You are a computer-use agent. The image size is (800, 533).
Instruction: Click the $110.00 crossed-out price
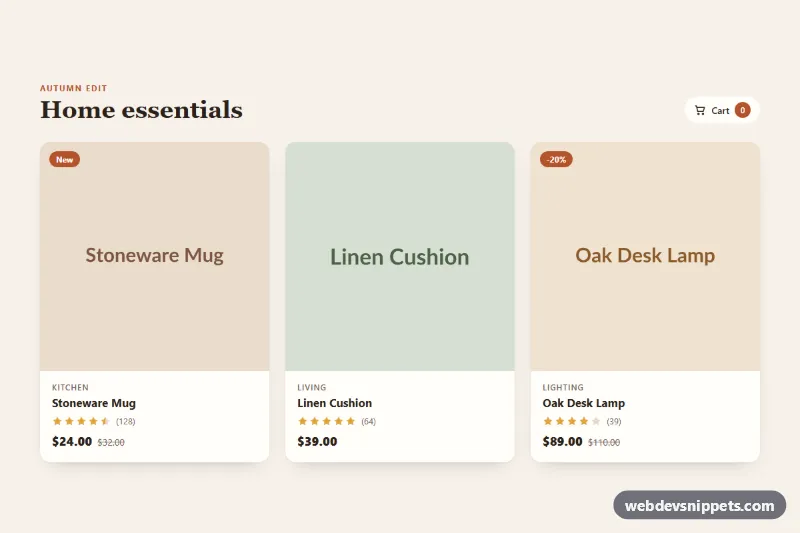pos(604,443)
